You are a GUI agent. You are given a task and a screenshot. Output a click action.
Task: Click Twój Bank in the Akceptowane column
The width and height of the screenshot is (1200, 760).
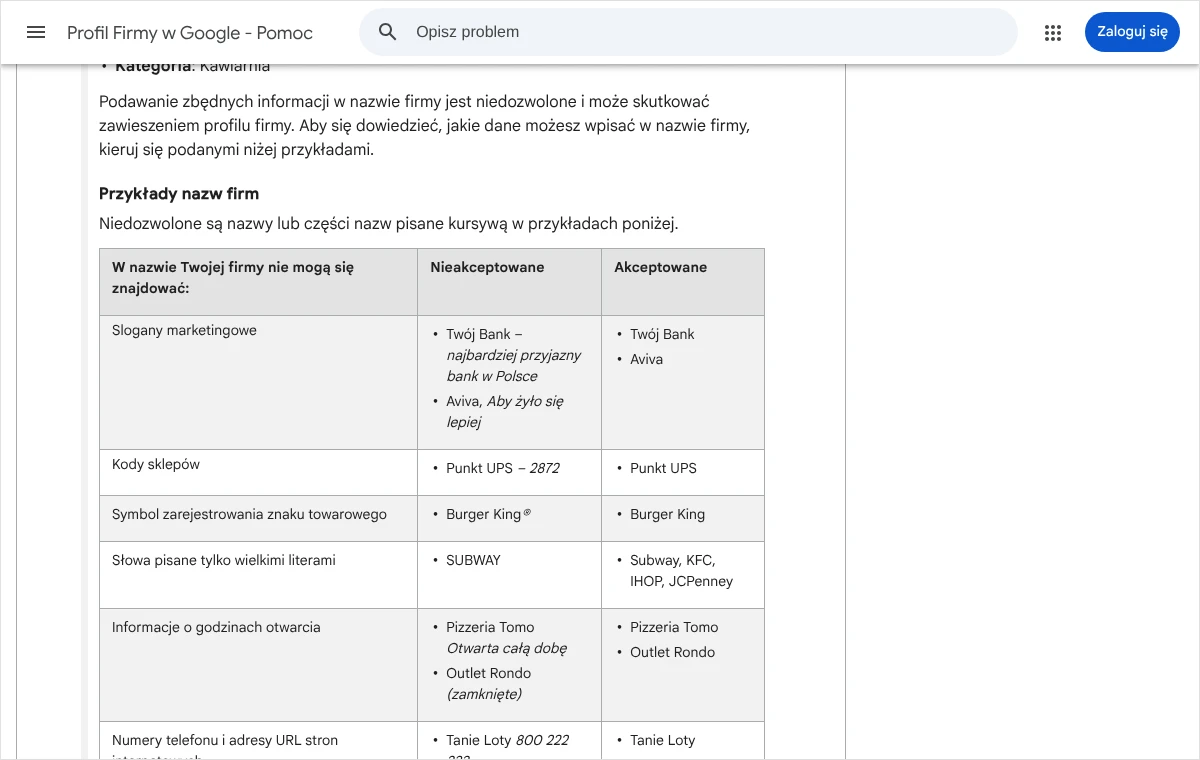(662, 334)
